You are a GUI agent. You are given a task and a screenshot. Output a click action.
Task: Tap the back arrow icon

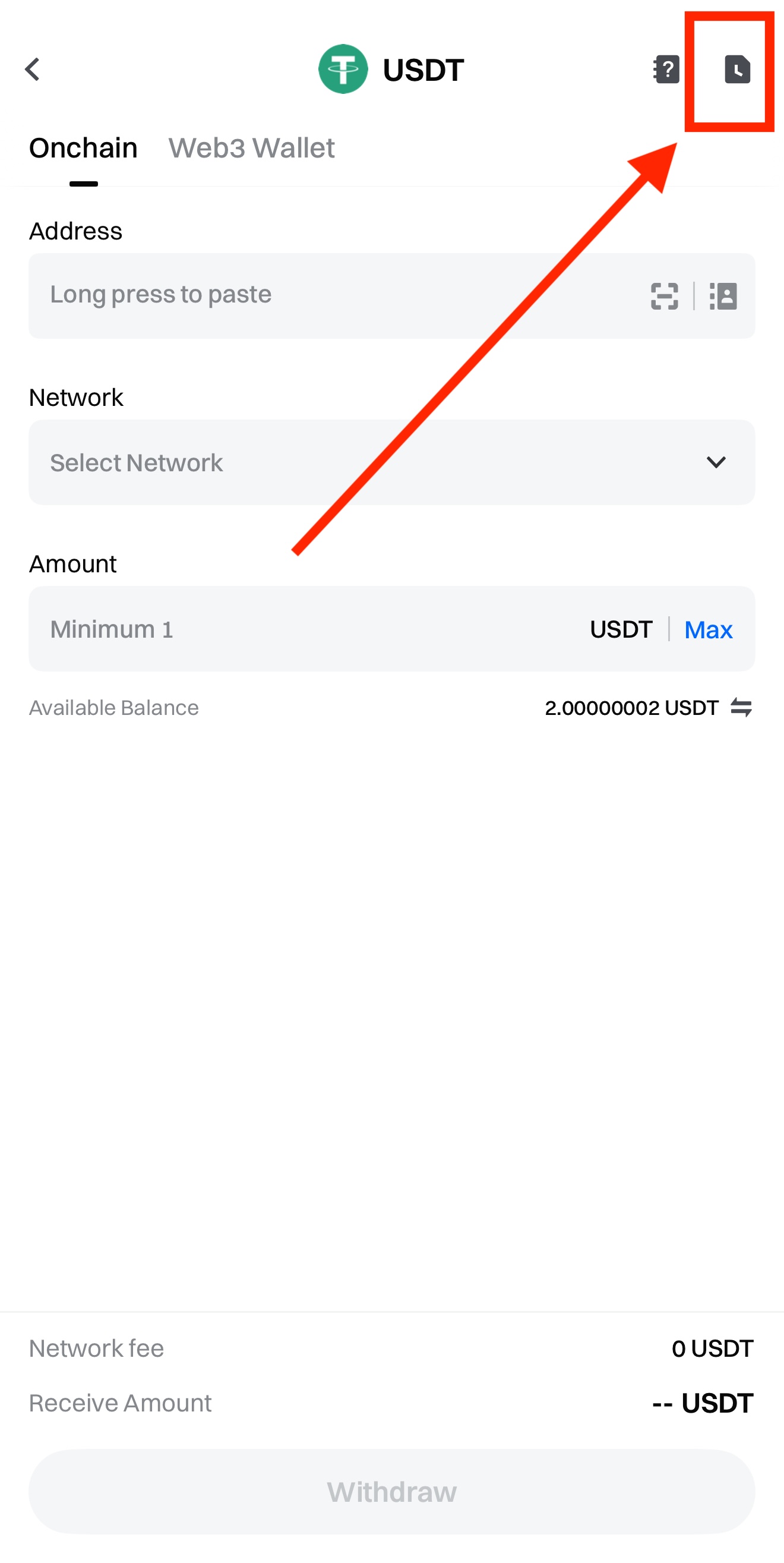point(33,69)
